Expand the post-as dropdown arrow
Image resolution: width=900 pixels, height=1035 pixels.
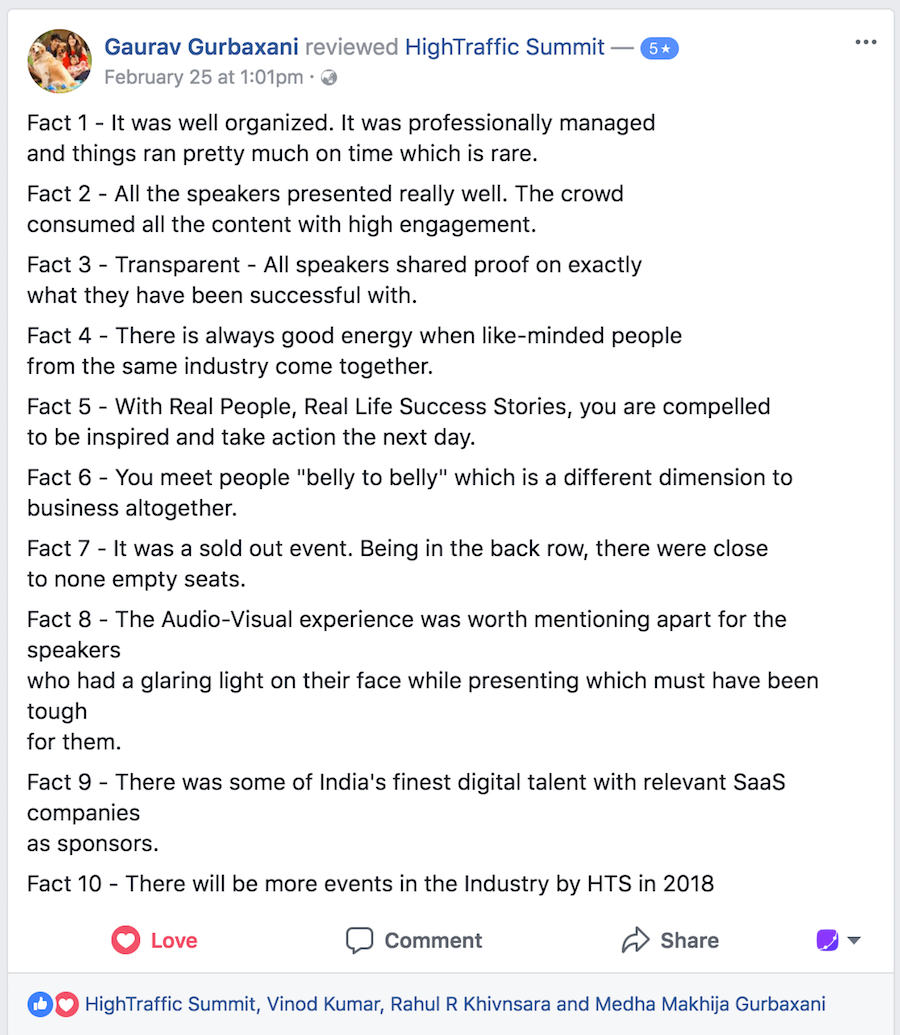click(x=854, y=941)
